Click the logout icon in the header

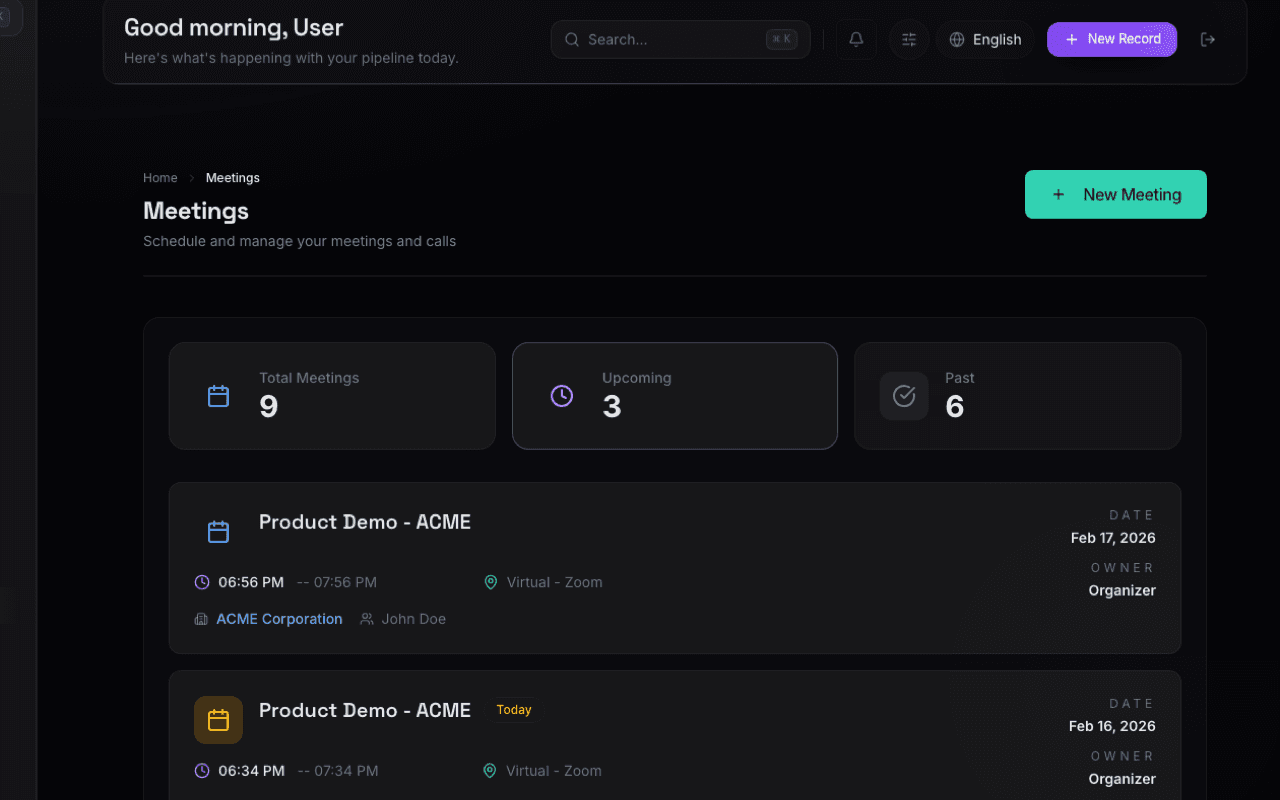tap(1207, 39)
